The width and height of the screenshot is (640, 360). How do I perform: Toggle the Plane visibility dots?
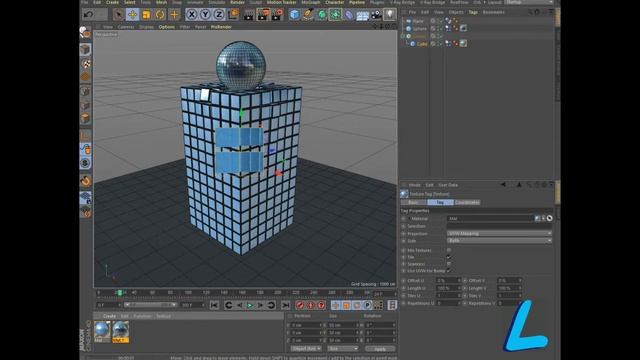pos(439,21)
